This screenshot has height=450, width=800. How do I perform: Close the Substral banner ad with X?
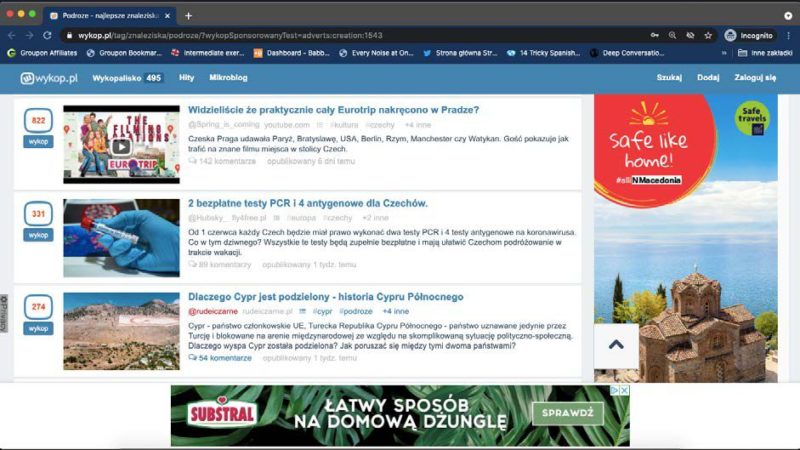pos(624,390)
